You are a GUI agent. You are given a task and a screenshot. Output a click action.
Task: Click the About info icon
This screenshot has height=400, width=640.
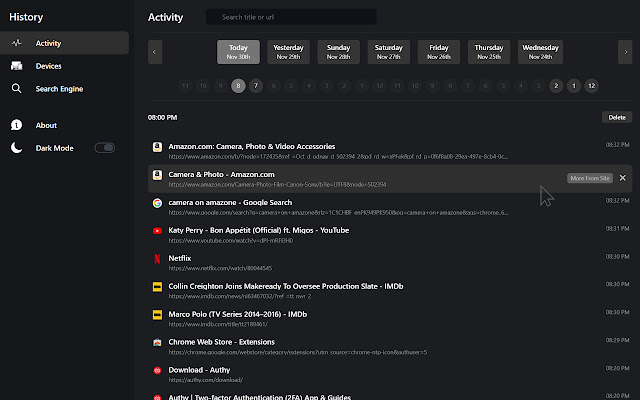click(x=16, y=125)
